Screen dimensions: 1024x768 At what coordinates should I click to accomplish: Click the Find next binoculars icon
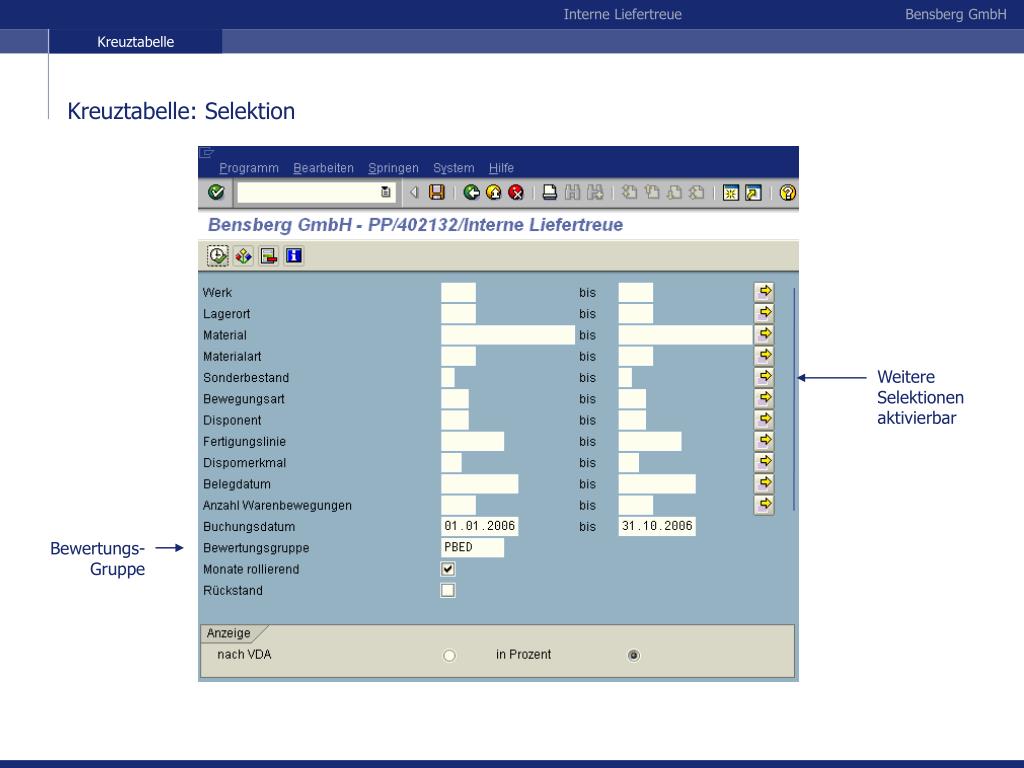(x=595, y=192)
